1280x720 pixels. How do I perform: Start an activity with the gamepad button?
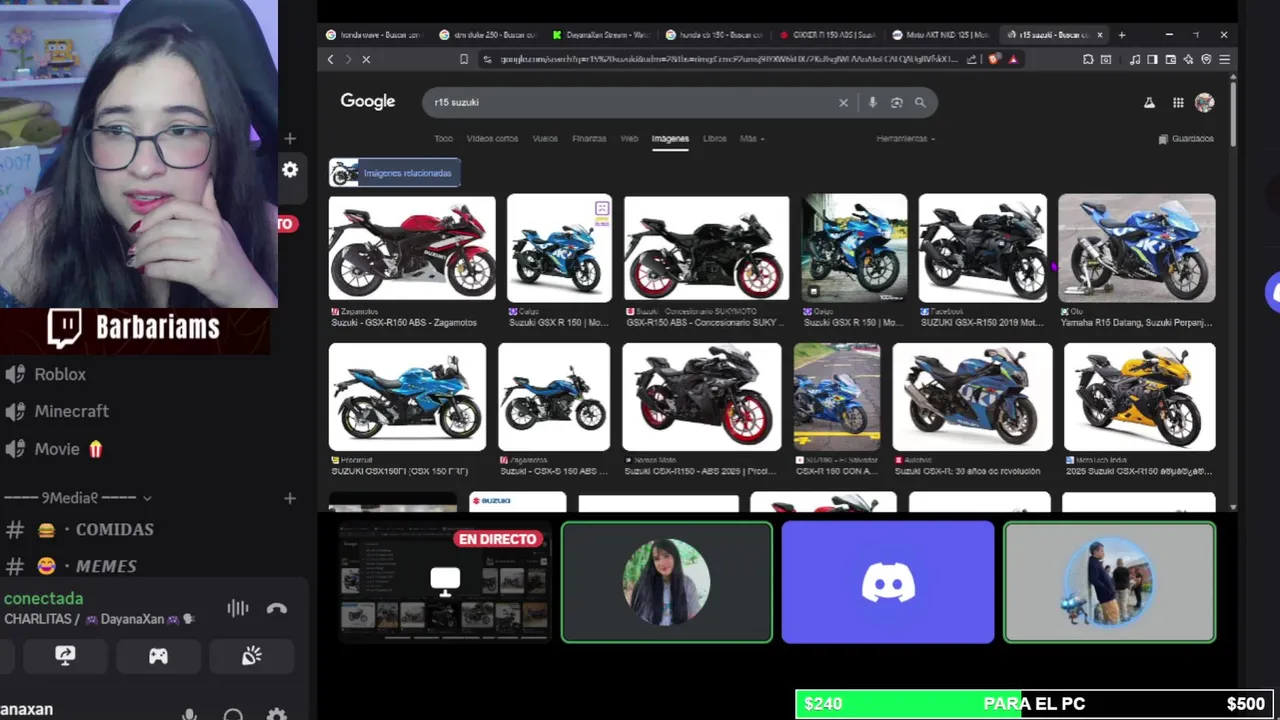[x=158, y=656]
